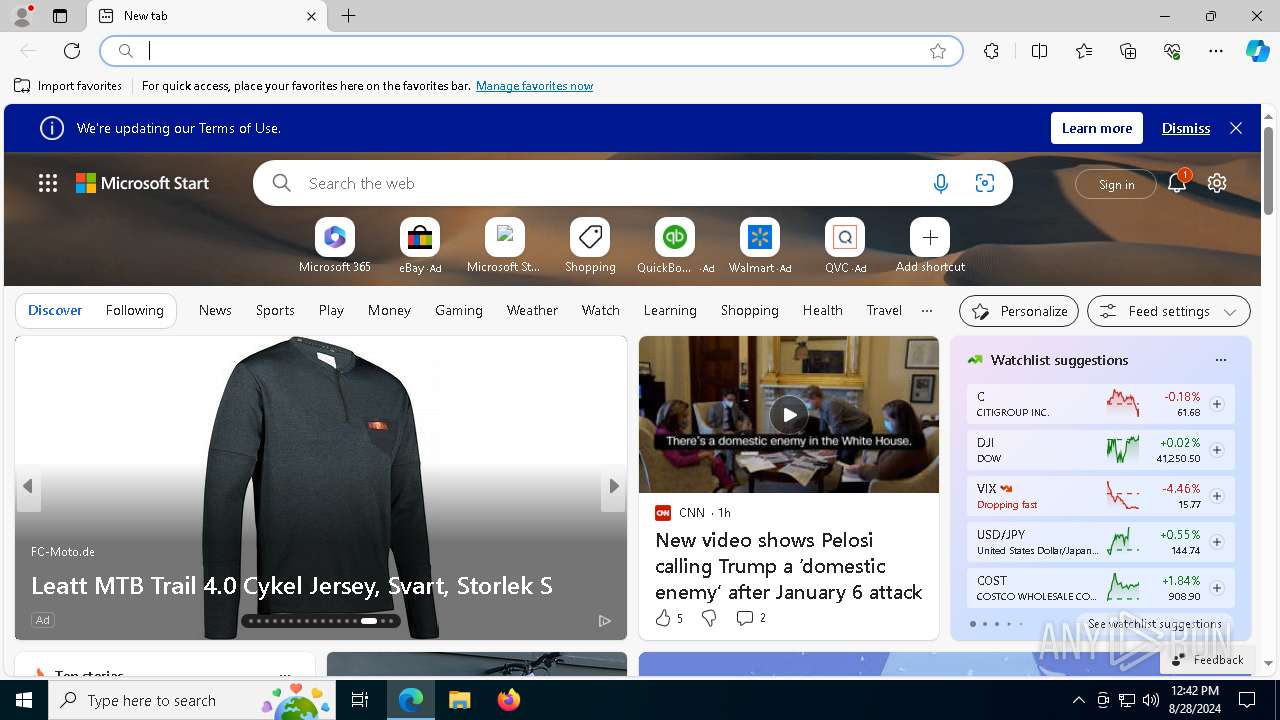The image size is (1280, 720).
Task: Add Citigroup to watchlist
Action: (1217, 404)
